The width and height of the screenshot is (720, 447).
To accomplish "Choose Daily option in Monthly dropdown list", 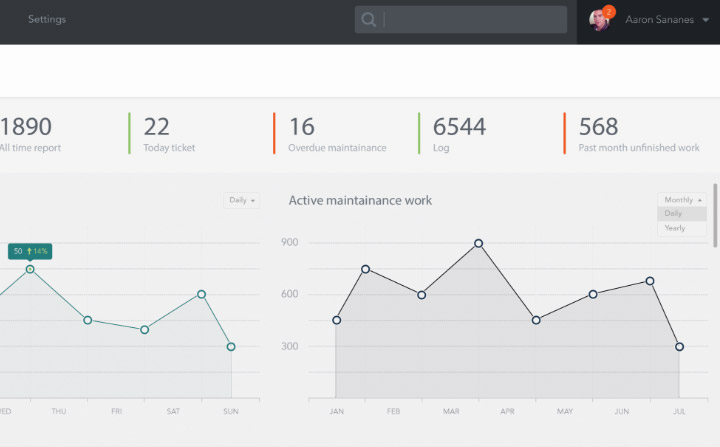I will [682, 214].
